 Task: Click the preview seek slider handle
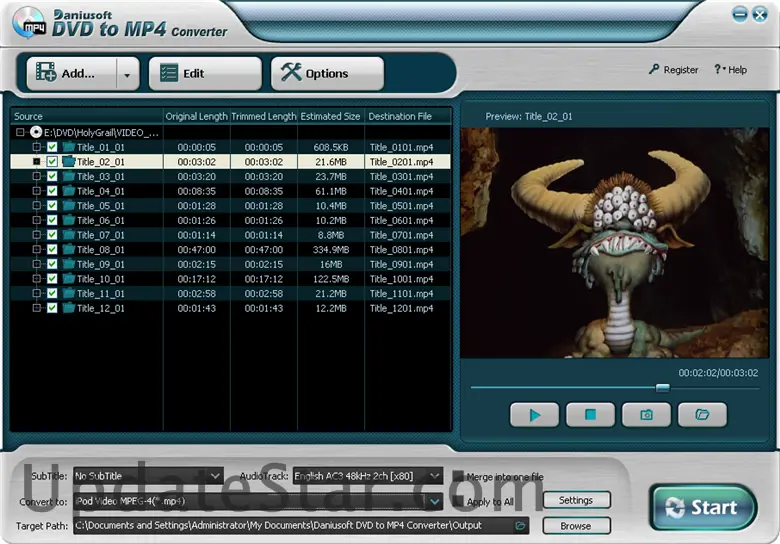coord(663,388)
